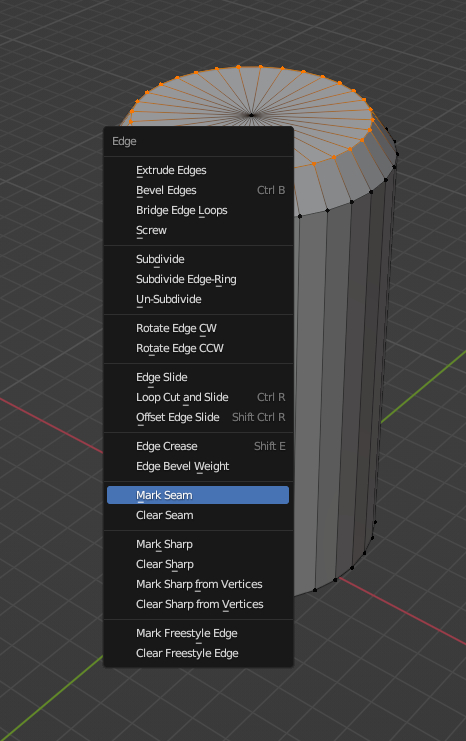Choose Subdivide in the Edge menu
Image resolution: width=466 pixels, height=741 pixels.
click(x=198, y=259)
